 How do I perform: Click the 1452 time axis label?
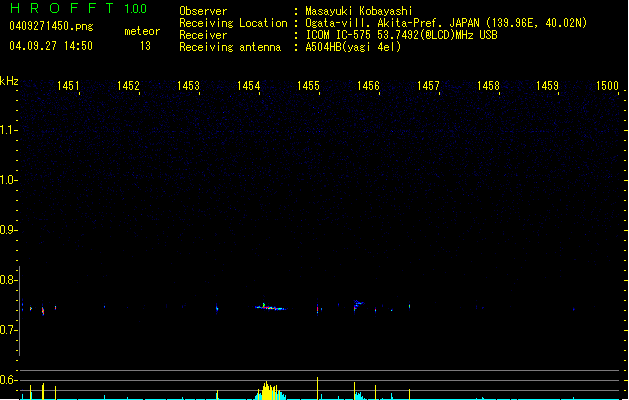click(x=128, y=86)
